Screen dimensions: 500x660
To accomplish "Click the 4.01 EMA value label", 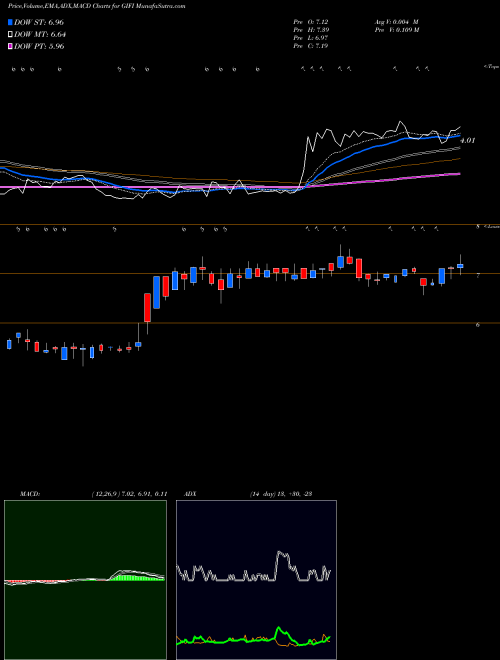I will point(468,141).
